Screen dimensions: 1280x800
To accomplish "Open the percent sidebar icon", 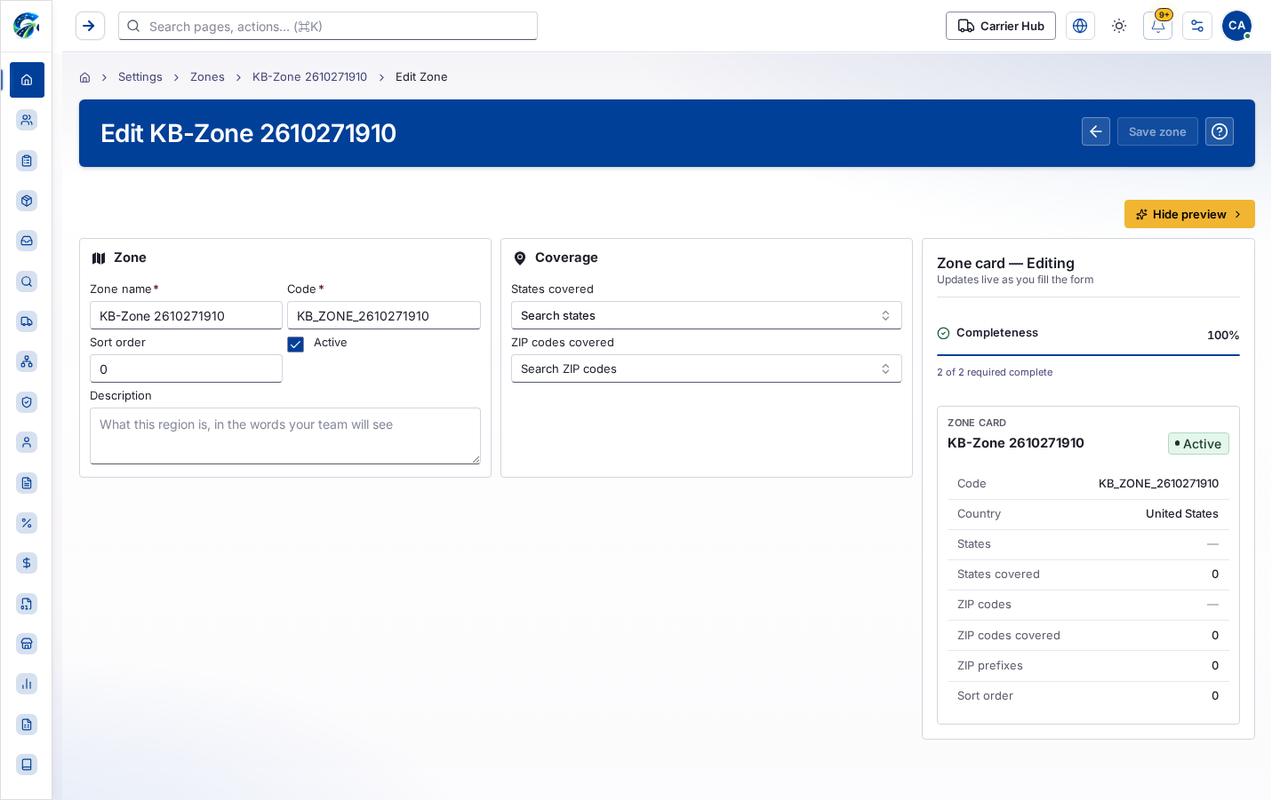I will point(27,523).
